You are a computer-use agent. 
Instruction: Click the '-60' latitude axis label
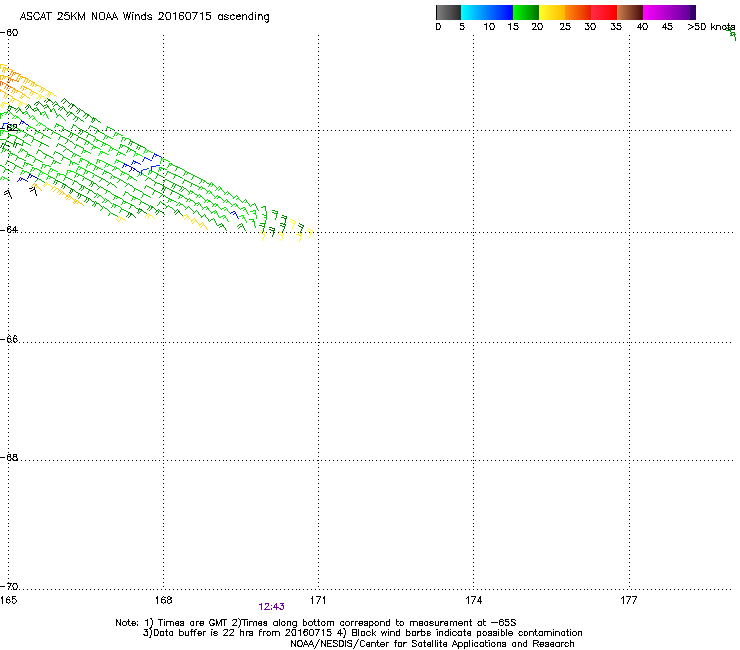[x=9, y=33]
